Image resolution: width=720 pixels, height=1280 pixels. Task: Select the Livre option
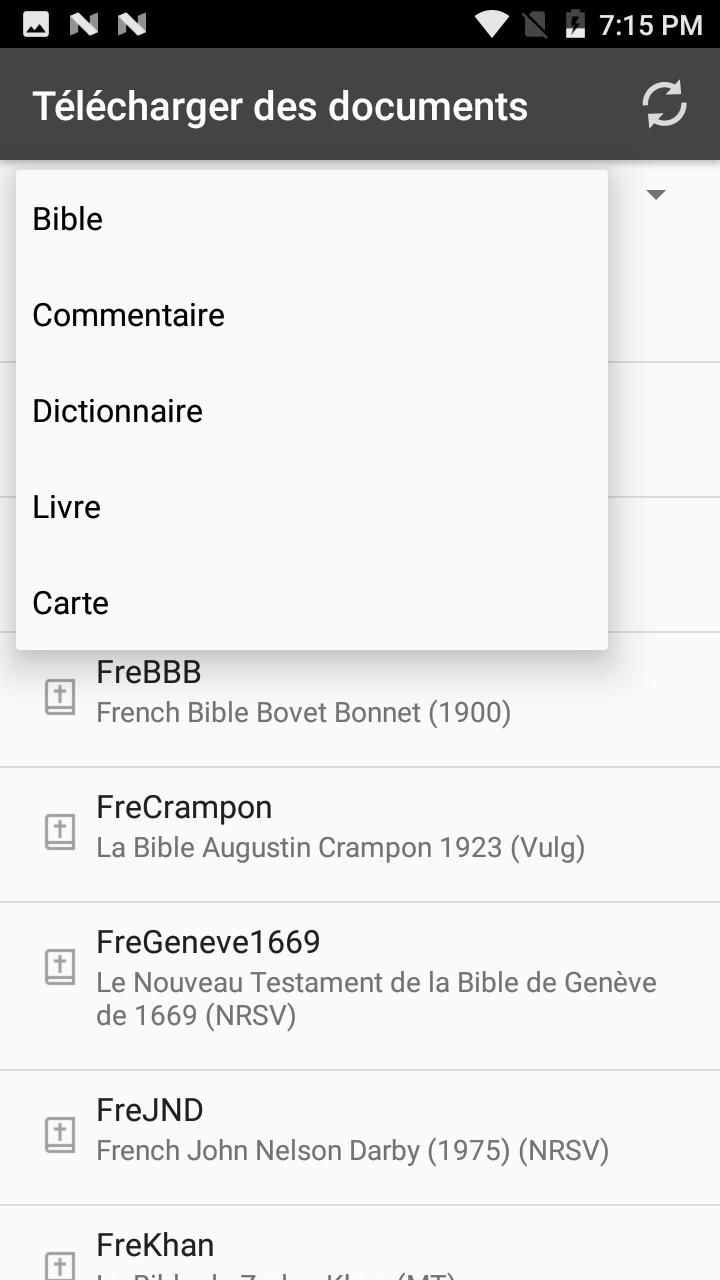(312, 507)
